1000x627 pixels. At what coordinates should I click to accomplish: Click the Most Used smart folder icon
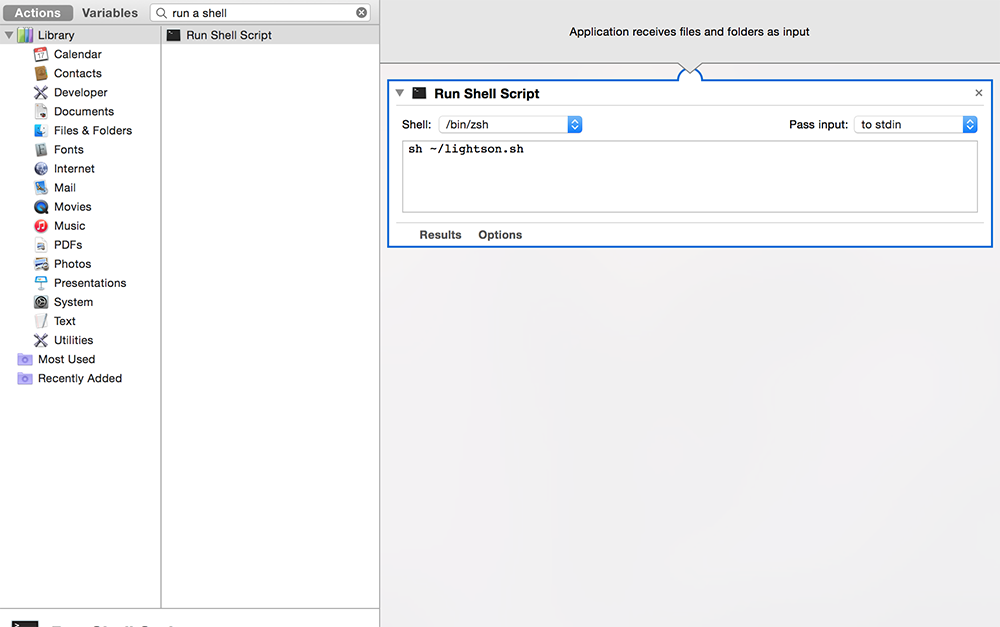pos(25,359)
